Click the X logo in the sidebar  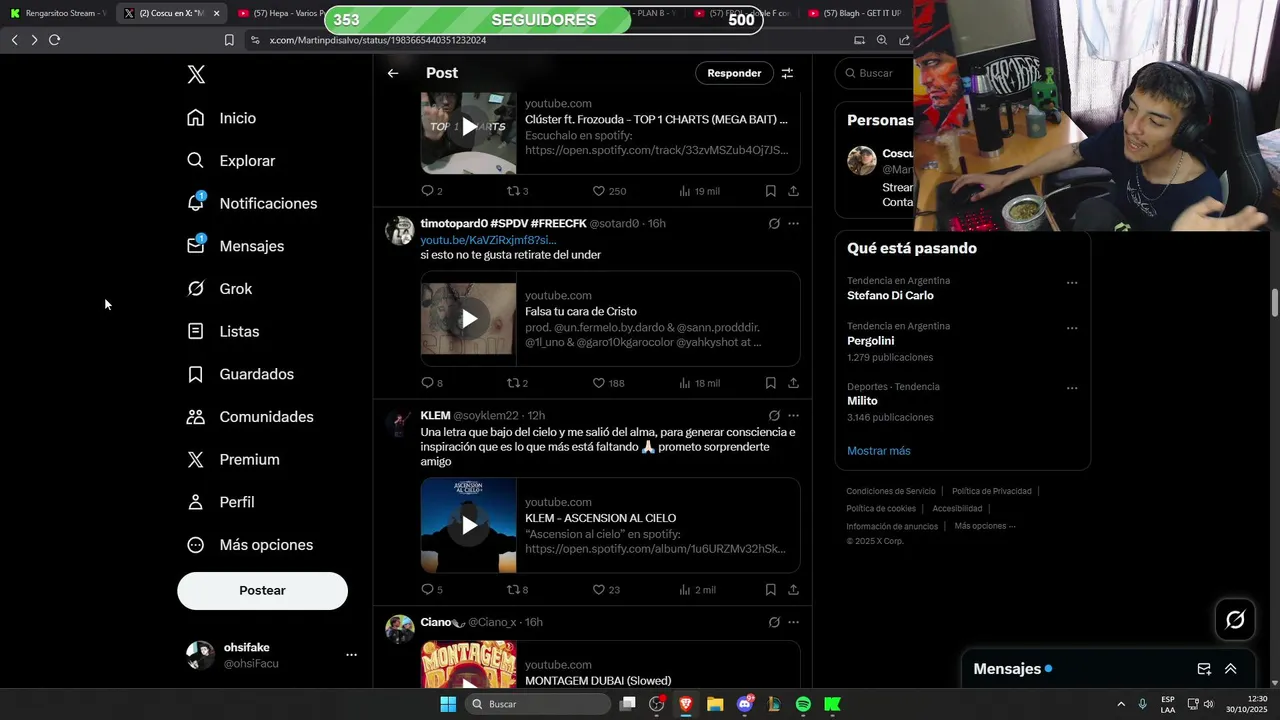click(196, 75)
